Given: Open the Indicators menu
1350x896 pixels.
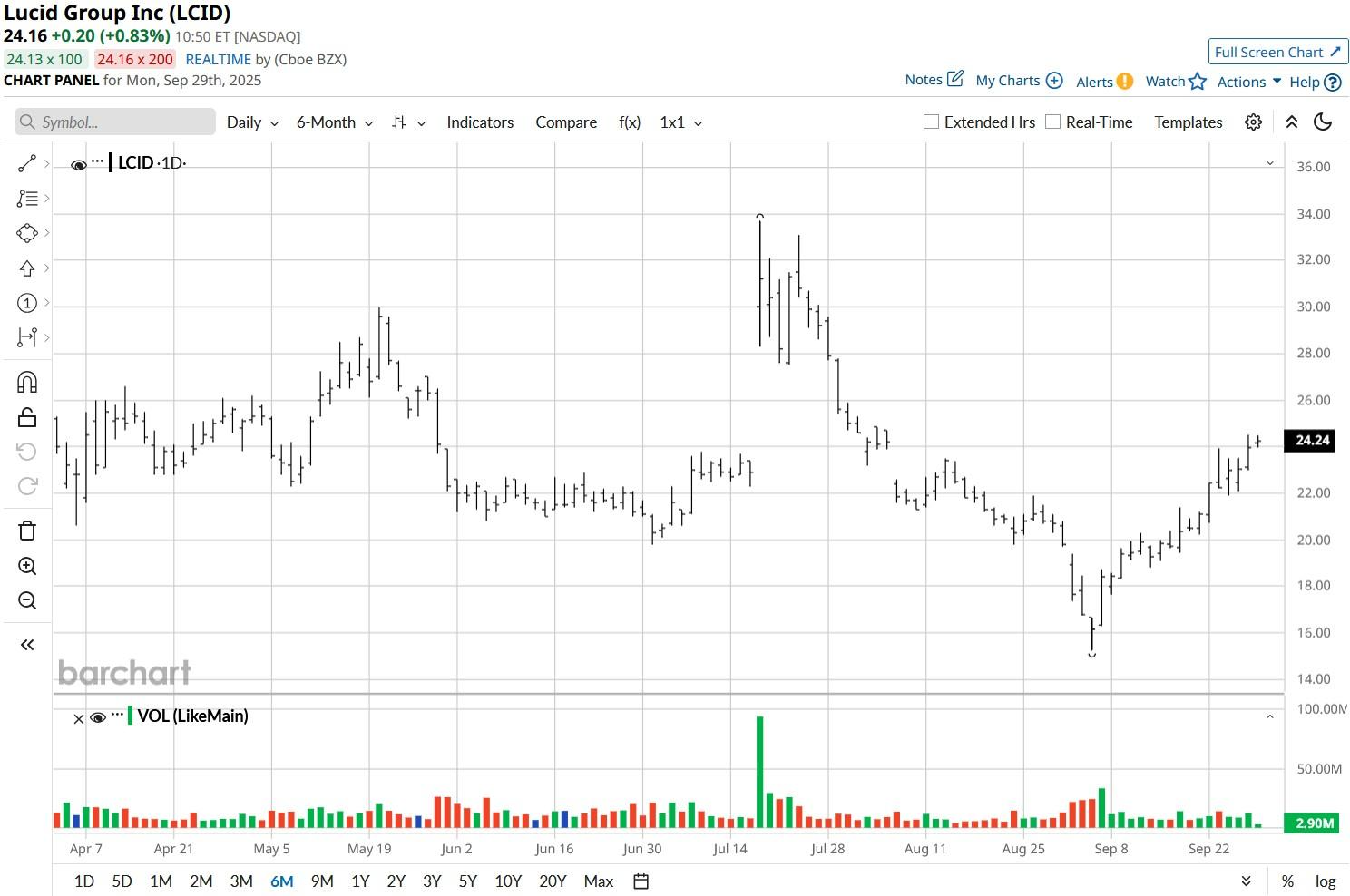Looking at the screenshot, I should point(480,122).
